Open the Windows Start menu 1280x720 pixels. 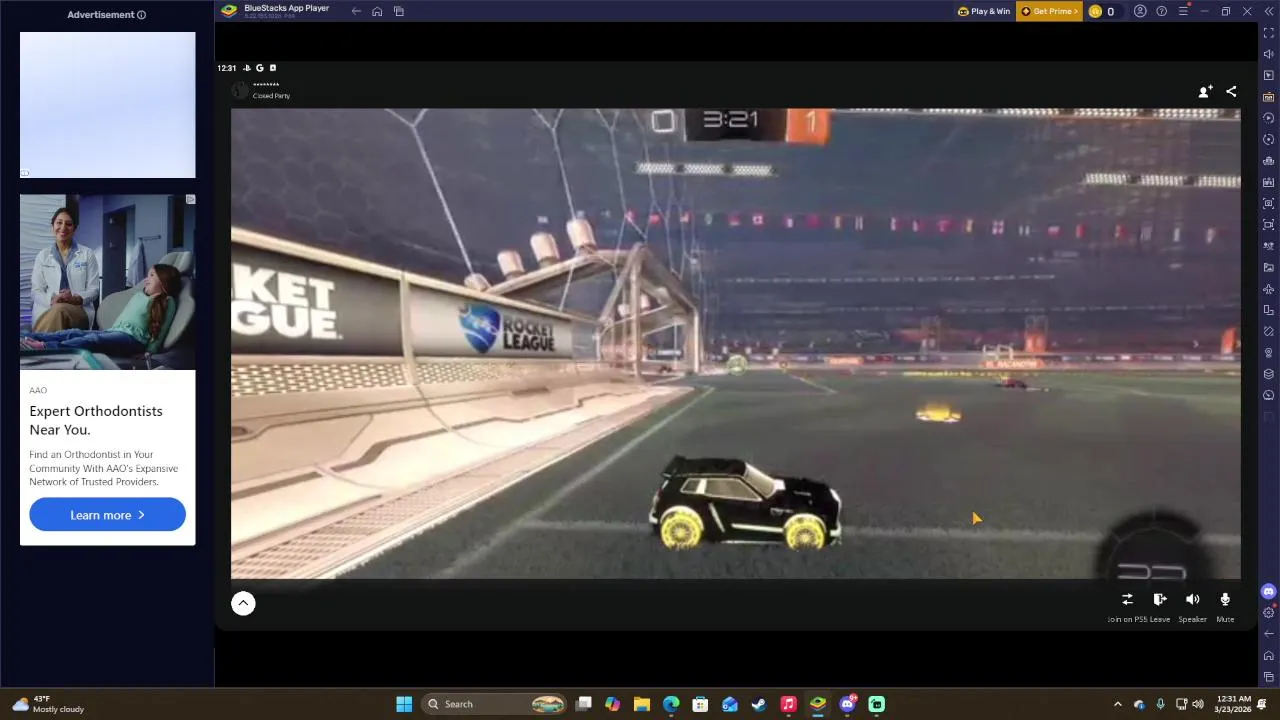pos(404,704)
